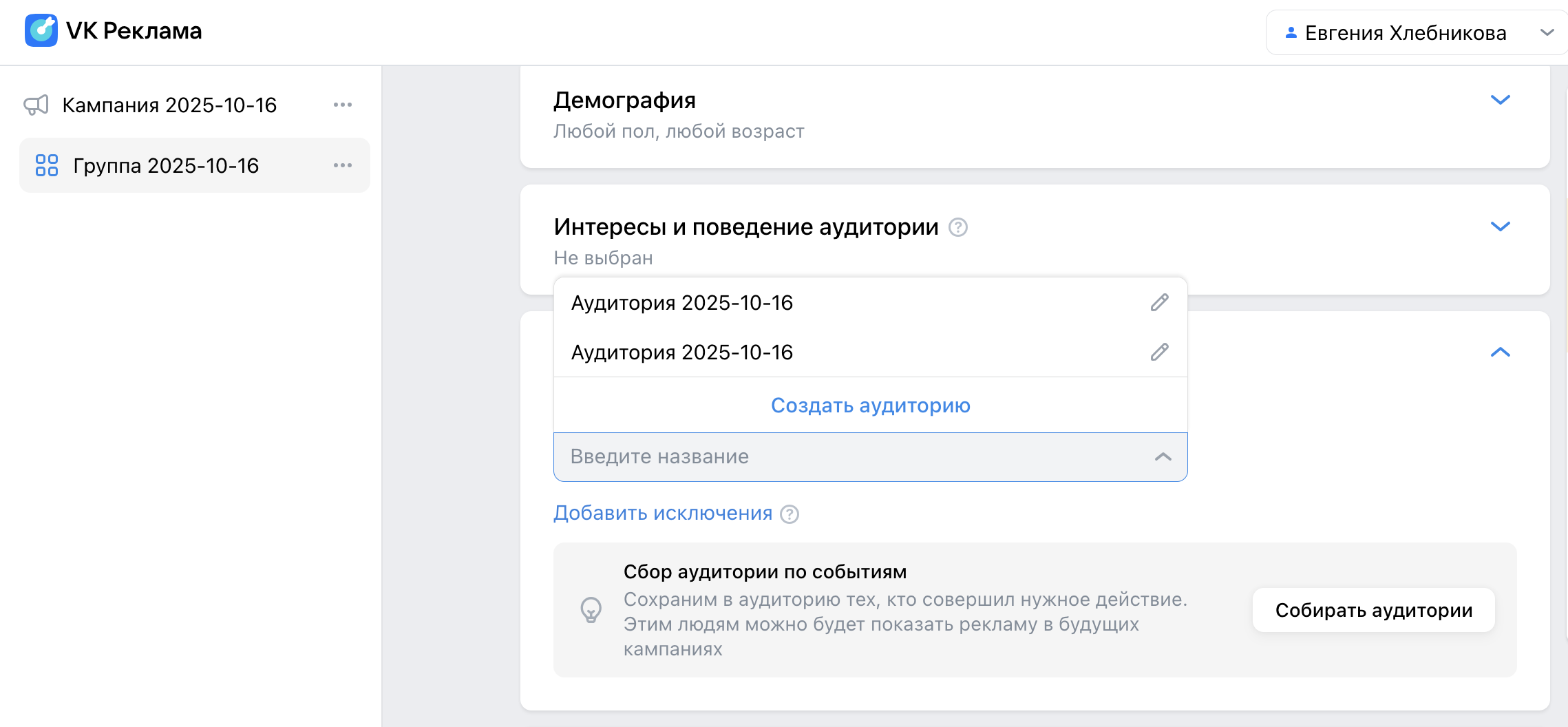Viewport: 1568px width, 727px height.
Task: Select Кампания 2025-10-16 in the sidebar
Action: point(169,105)
